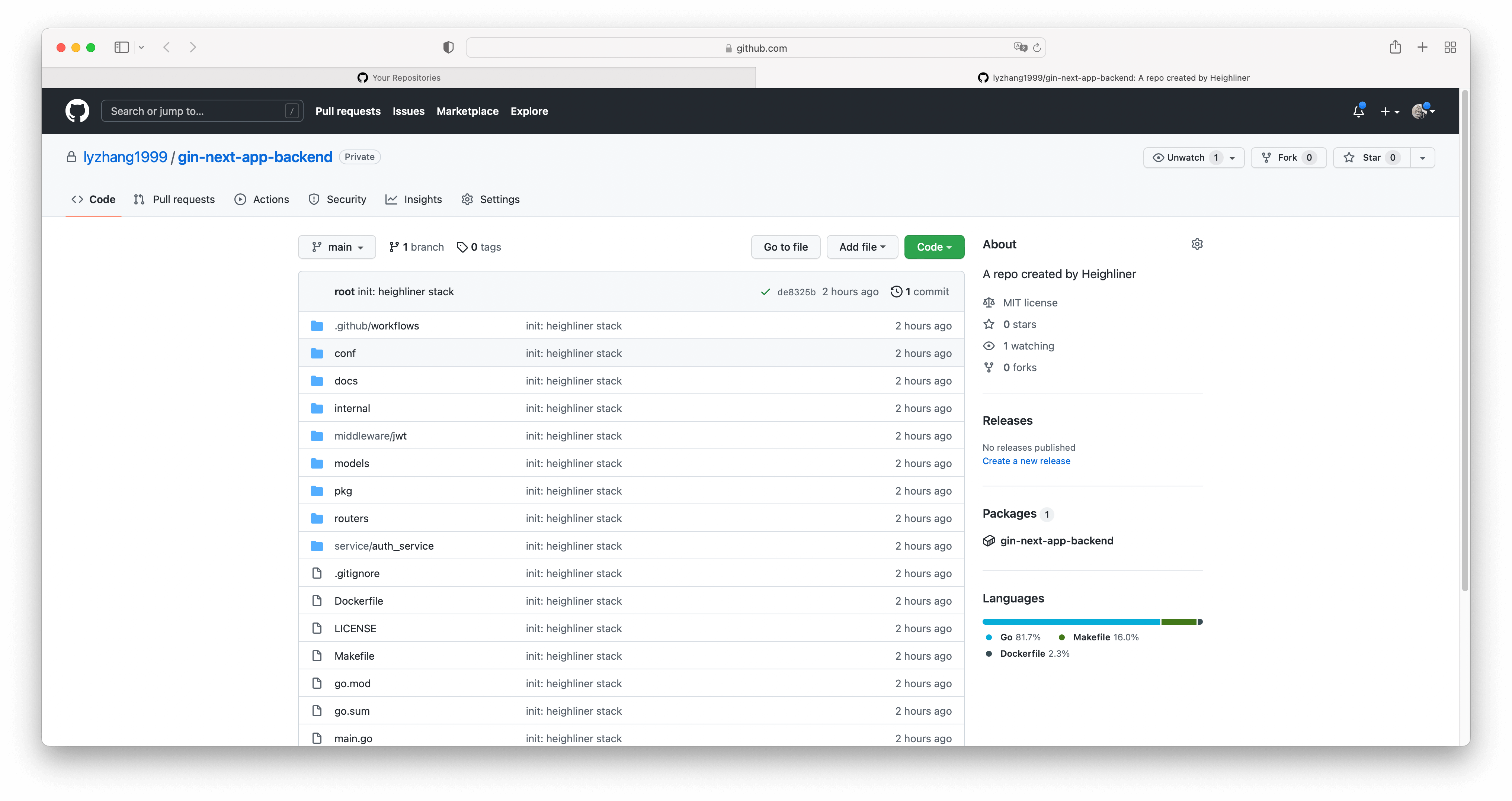Open the 1 branch link

416,247
